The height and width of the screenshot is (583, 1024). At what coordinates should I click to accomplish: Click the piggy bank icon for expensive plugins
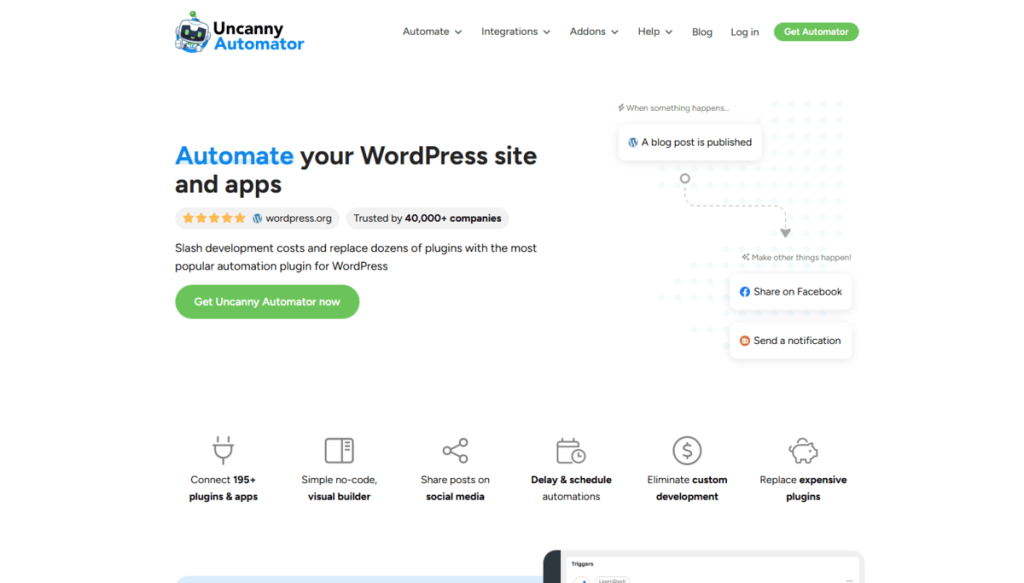click(x=803, y=450)
